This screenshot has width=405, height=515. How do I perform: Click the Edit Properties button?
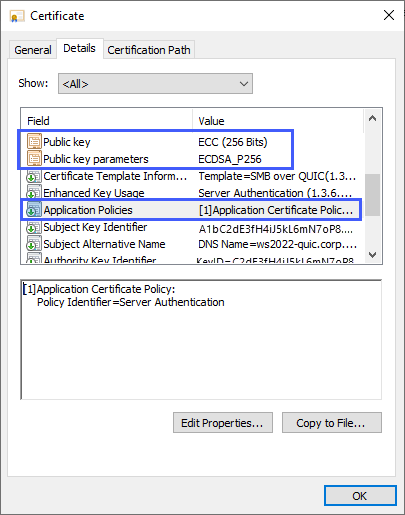point(223,423)
